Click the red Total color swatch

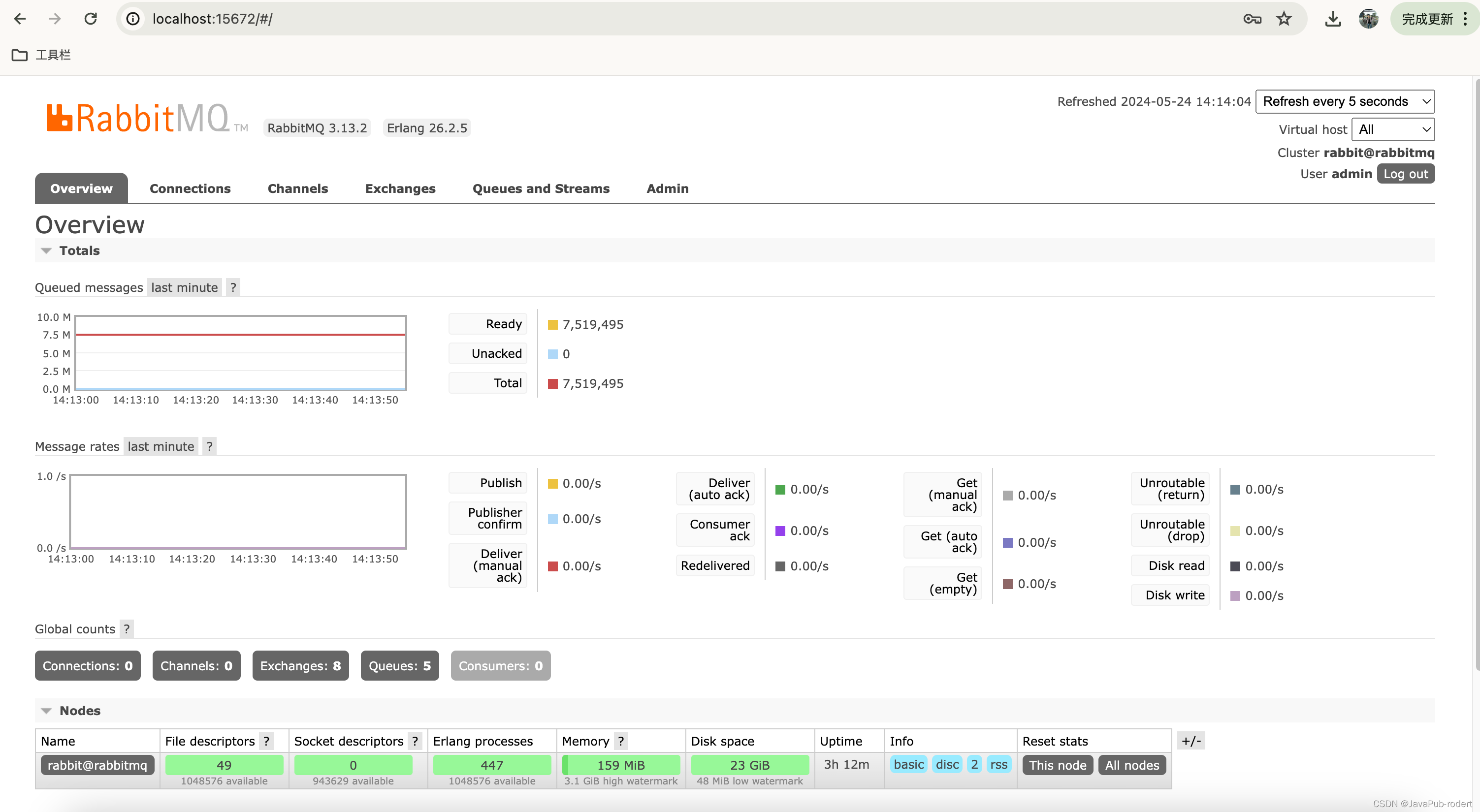(x=553, y=383)
